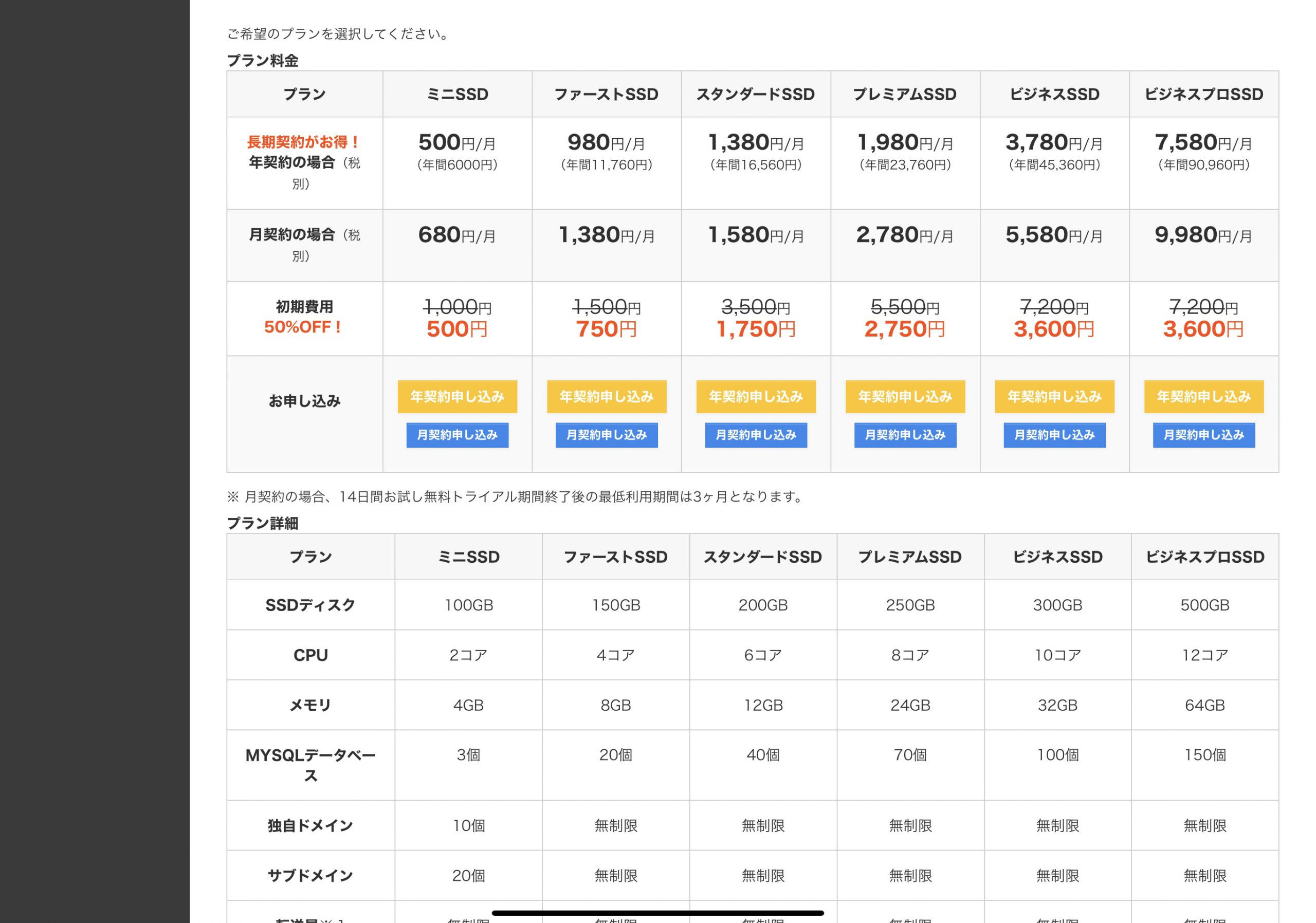Click 月契約申し込み button for ミニSSD
The height and width of the screenshot is (923, 1316).
(x=458, y=435)
